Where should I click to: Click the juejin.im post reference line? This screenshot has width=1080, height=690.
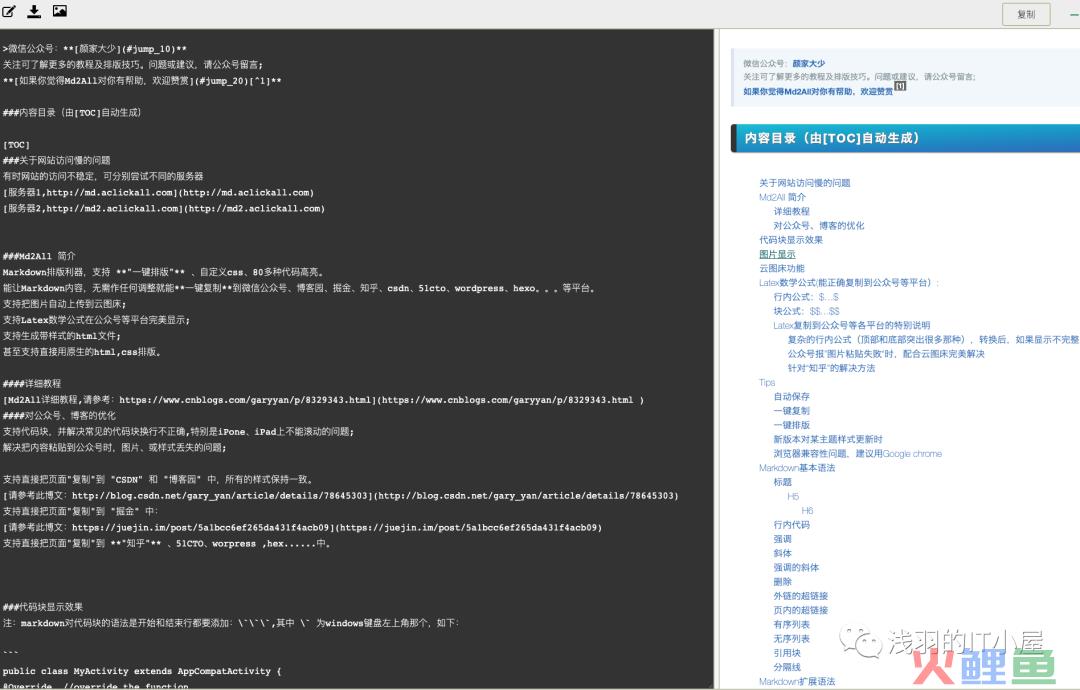[x=302, y=527]
